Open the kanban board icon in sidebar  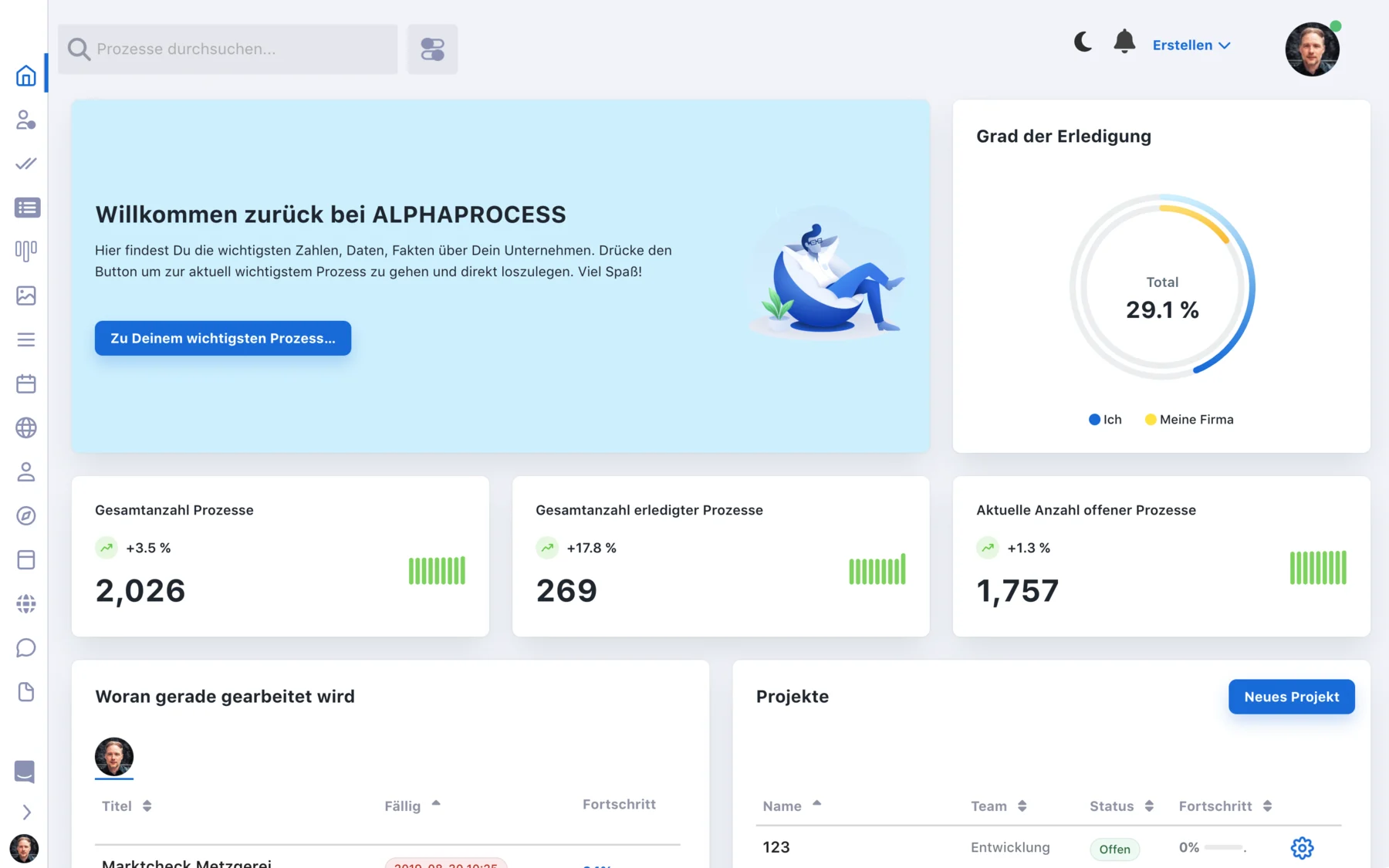point(25,251)
